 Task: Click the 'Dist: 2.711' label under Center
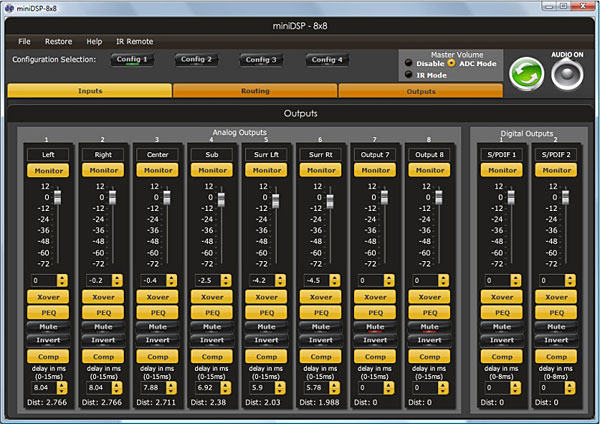click(x=156, y=403)
